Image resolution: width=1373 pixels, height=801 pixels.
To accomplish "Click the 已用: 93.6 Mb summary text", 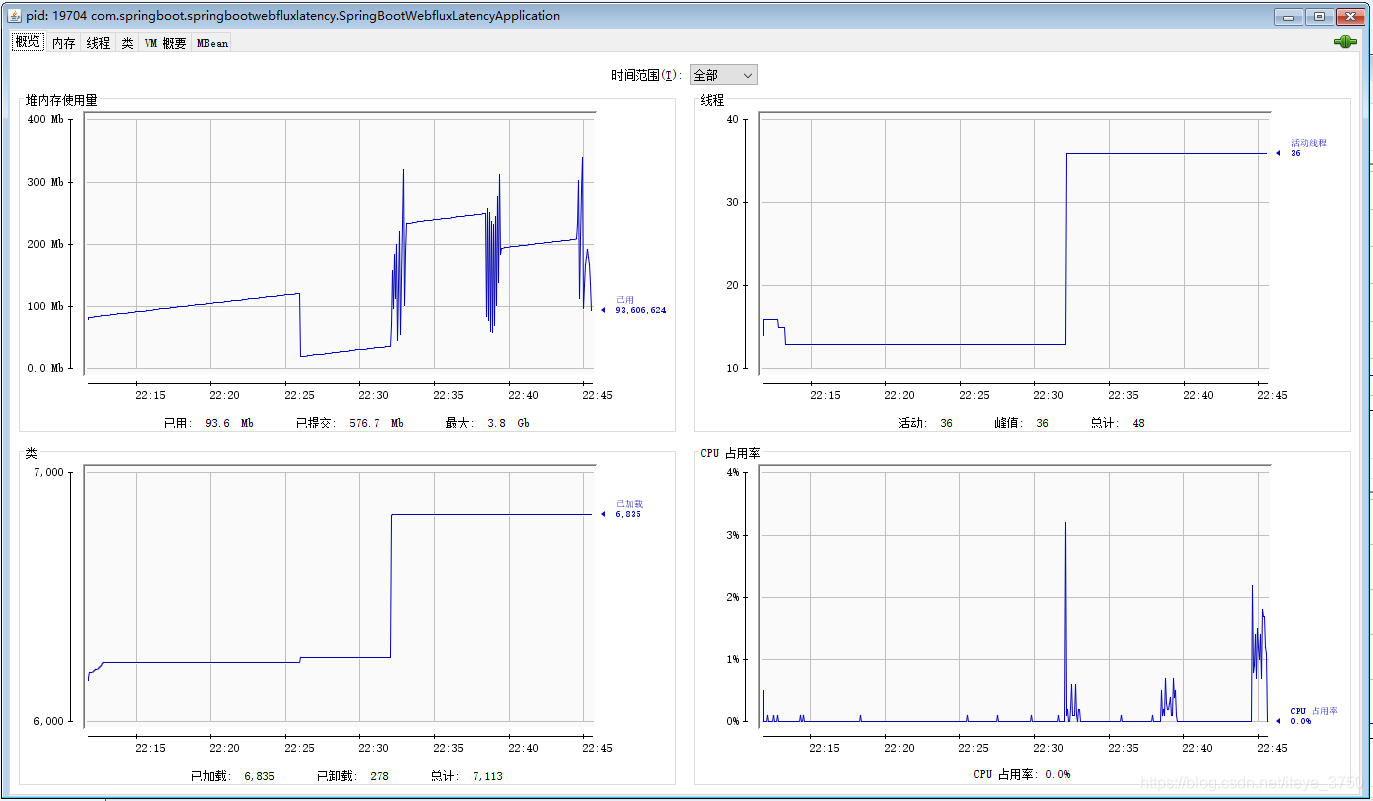I will [x=208, y=423].
